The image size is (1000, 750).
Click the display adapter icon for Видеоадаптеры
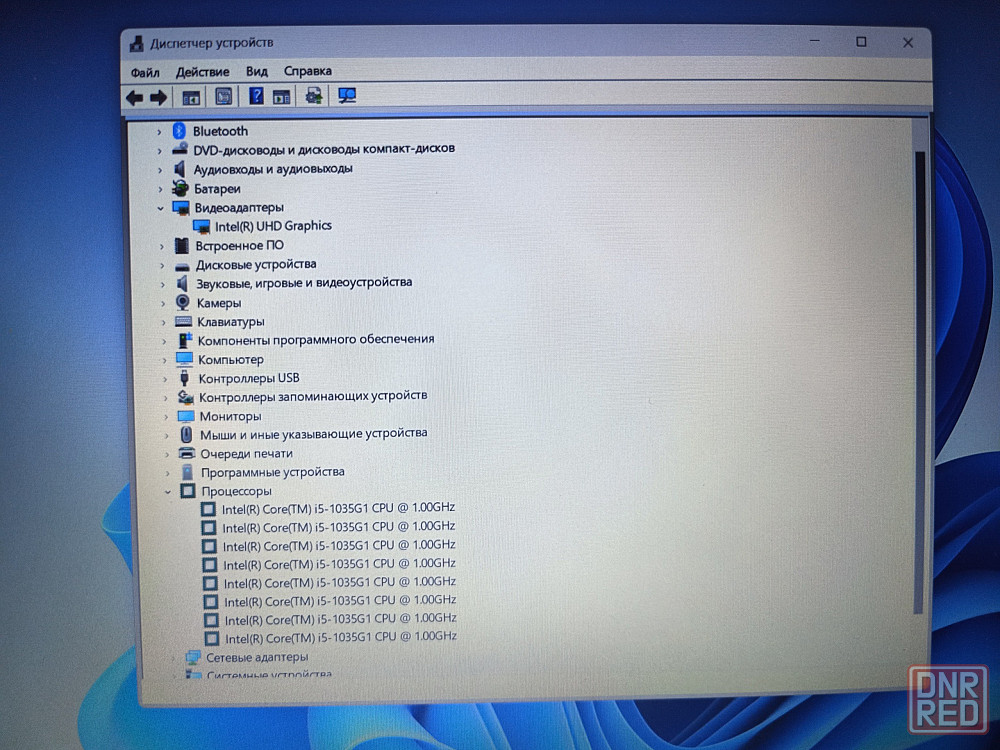click(x=181, y=208)
